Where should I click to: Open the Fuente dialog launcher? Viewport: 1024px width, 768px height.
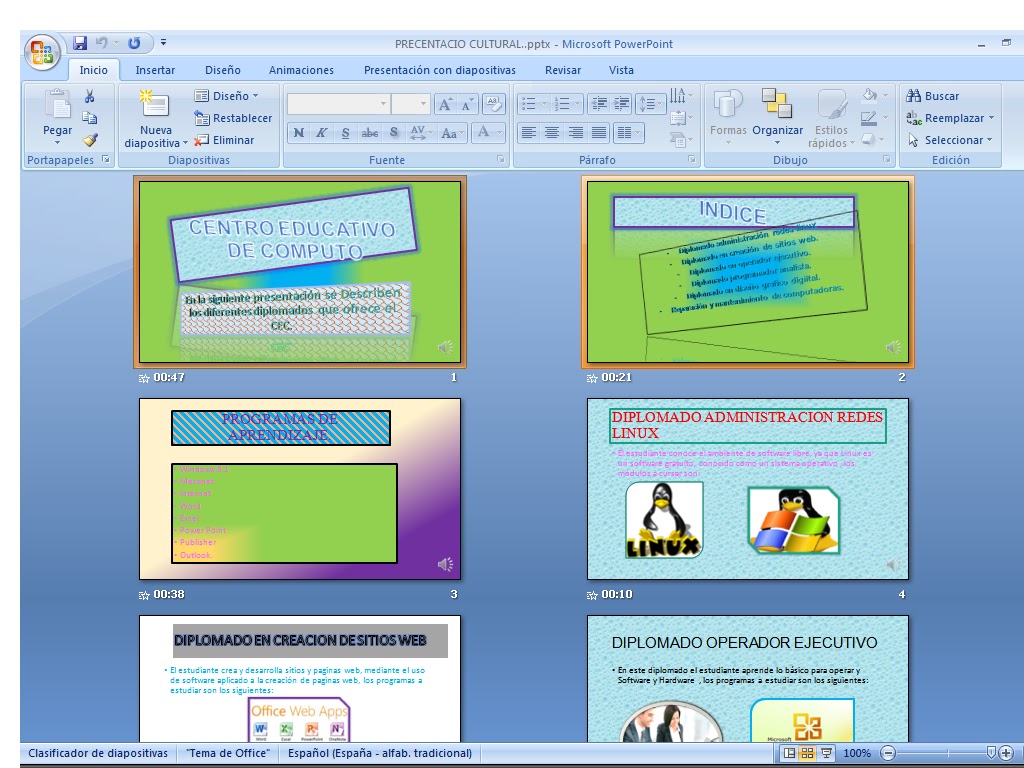click(501, 159)
